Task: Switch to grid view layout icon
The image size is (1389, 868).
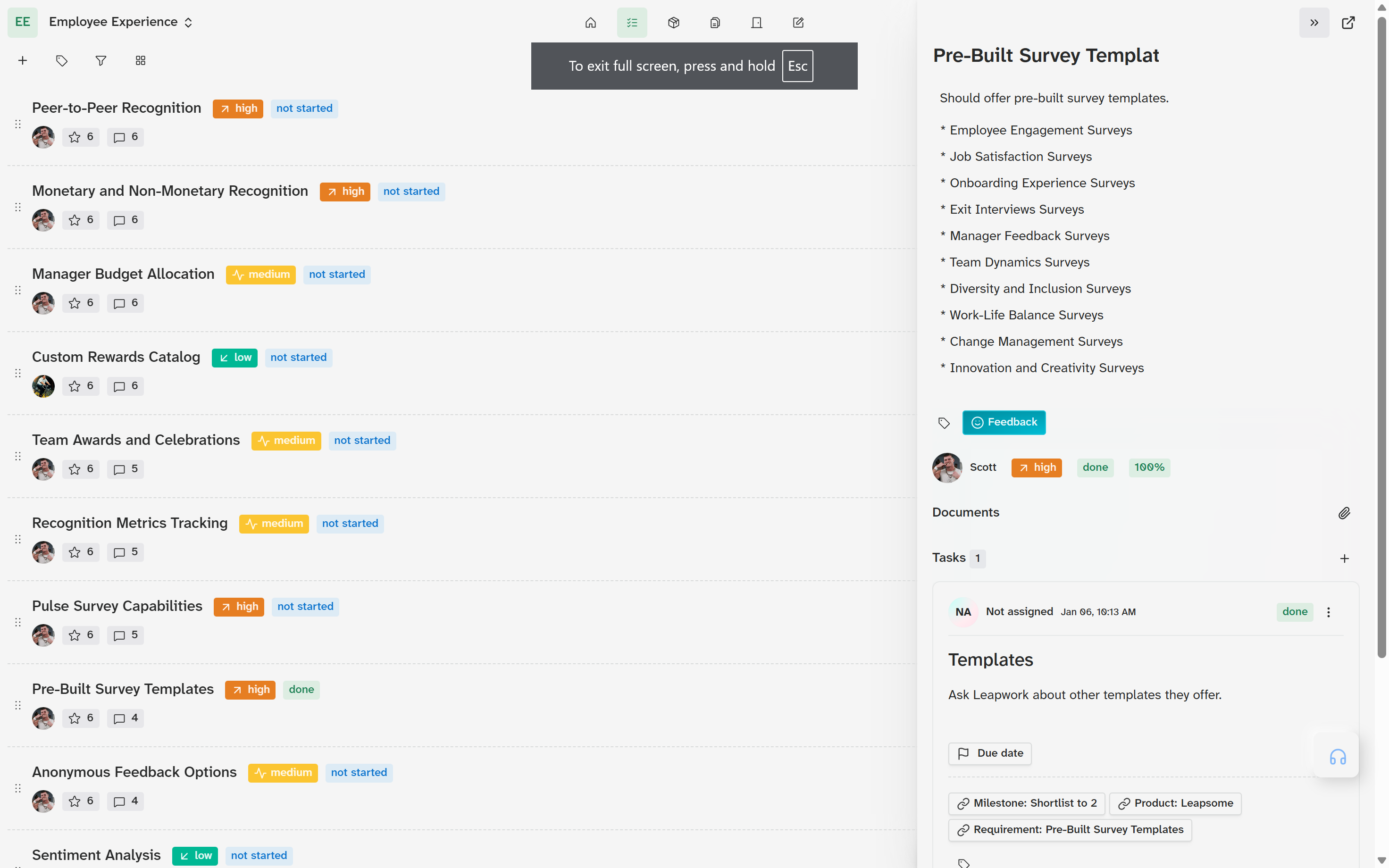Action: coord(141,60)
